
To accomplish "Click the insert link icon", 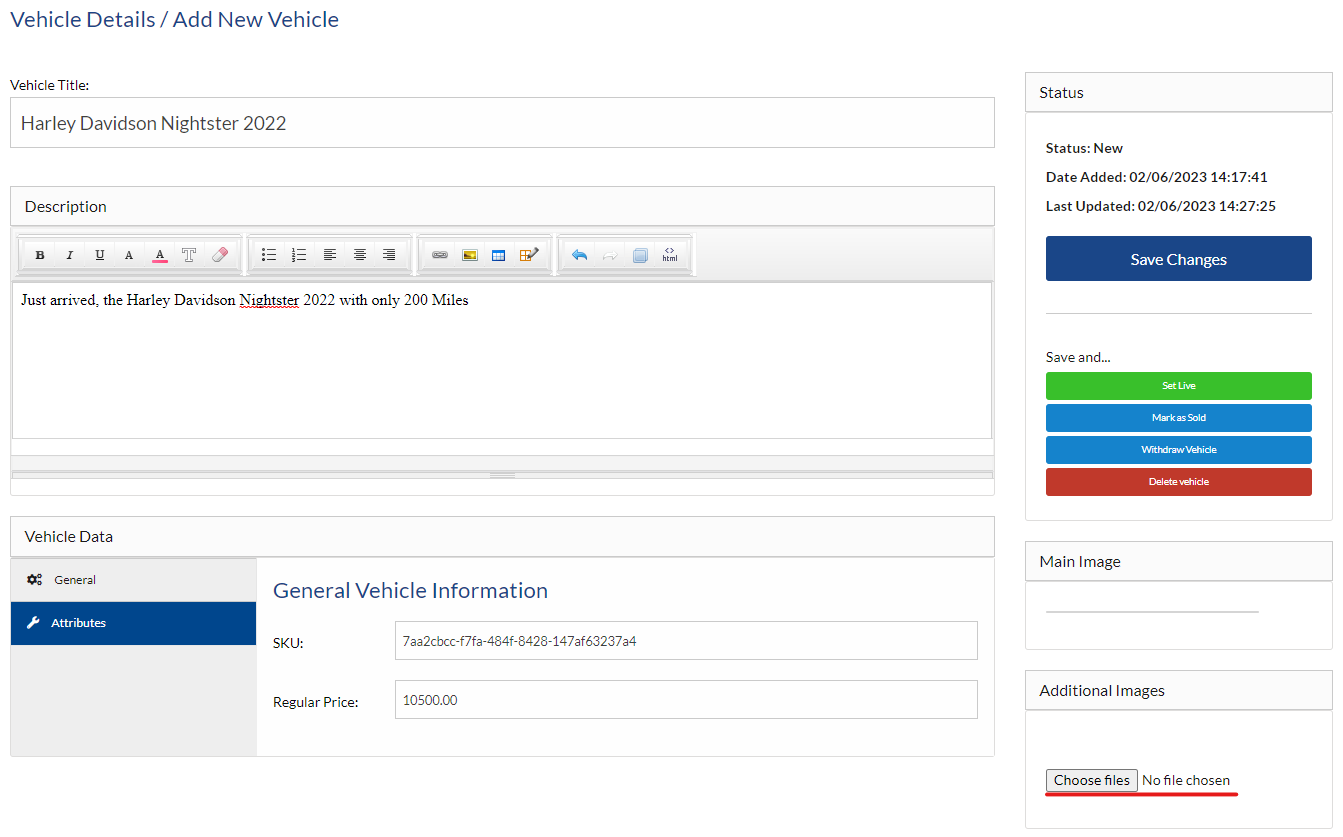I will point(439,255).
